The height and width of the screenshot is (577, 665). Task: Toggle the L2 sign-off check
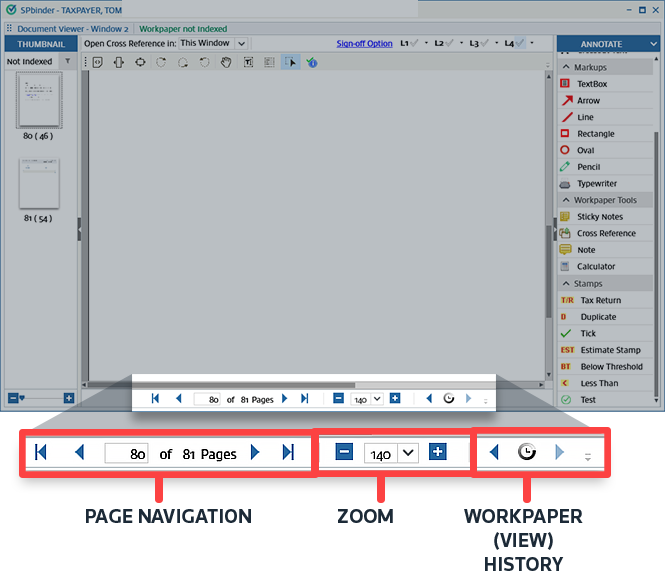(x=444, y=43)
